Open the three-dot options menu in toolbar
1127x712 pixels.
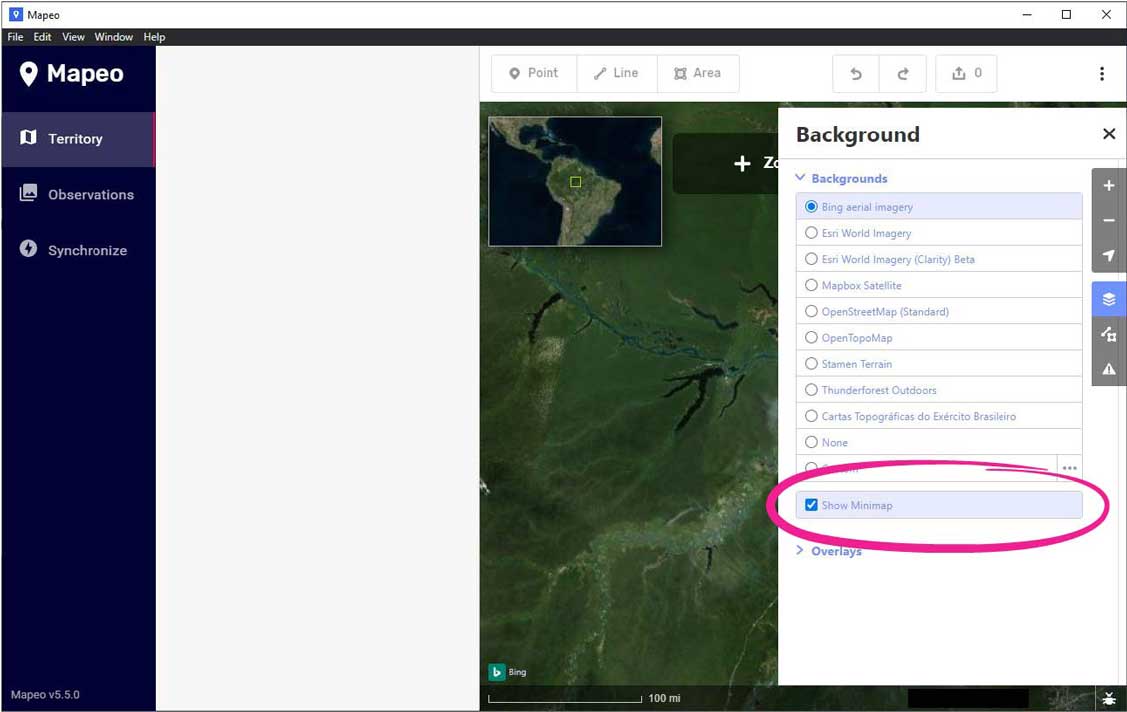pos(1102,73)
